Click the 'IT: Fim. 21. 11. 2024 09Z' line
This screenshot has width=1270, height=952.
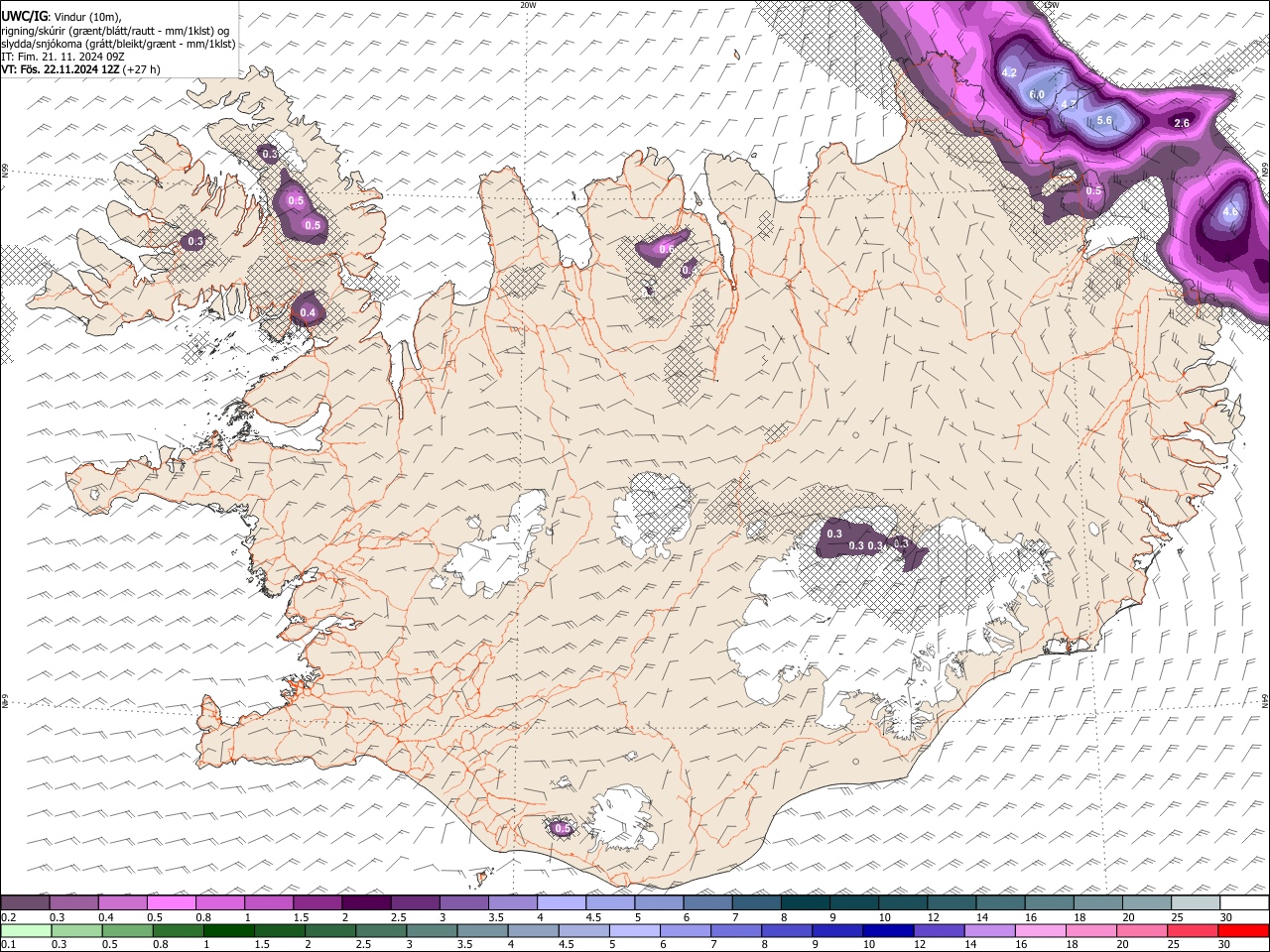click(x=63, y=57)
